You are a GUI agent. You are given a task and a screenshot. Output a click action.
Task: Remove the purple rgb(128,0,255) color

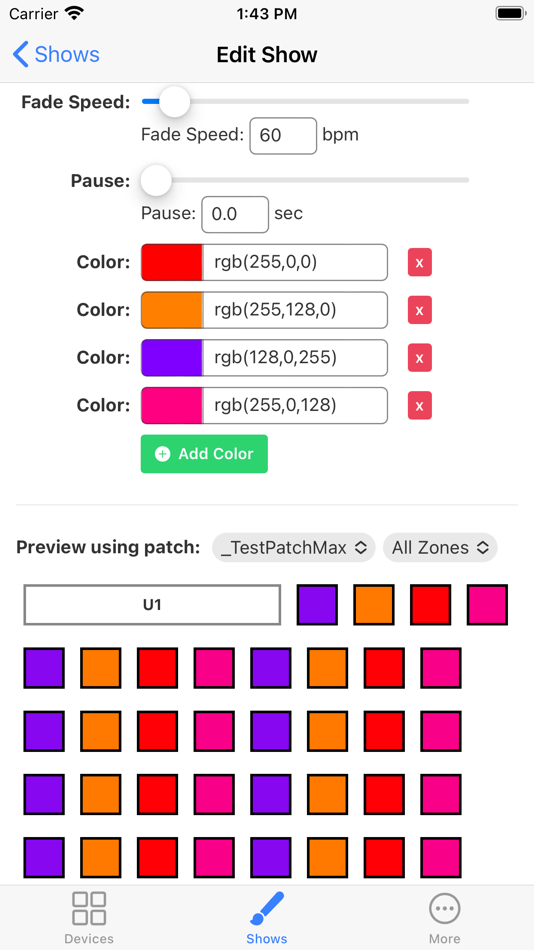419,357
